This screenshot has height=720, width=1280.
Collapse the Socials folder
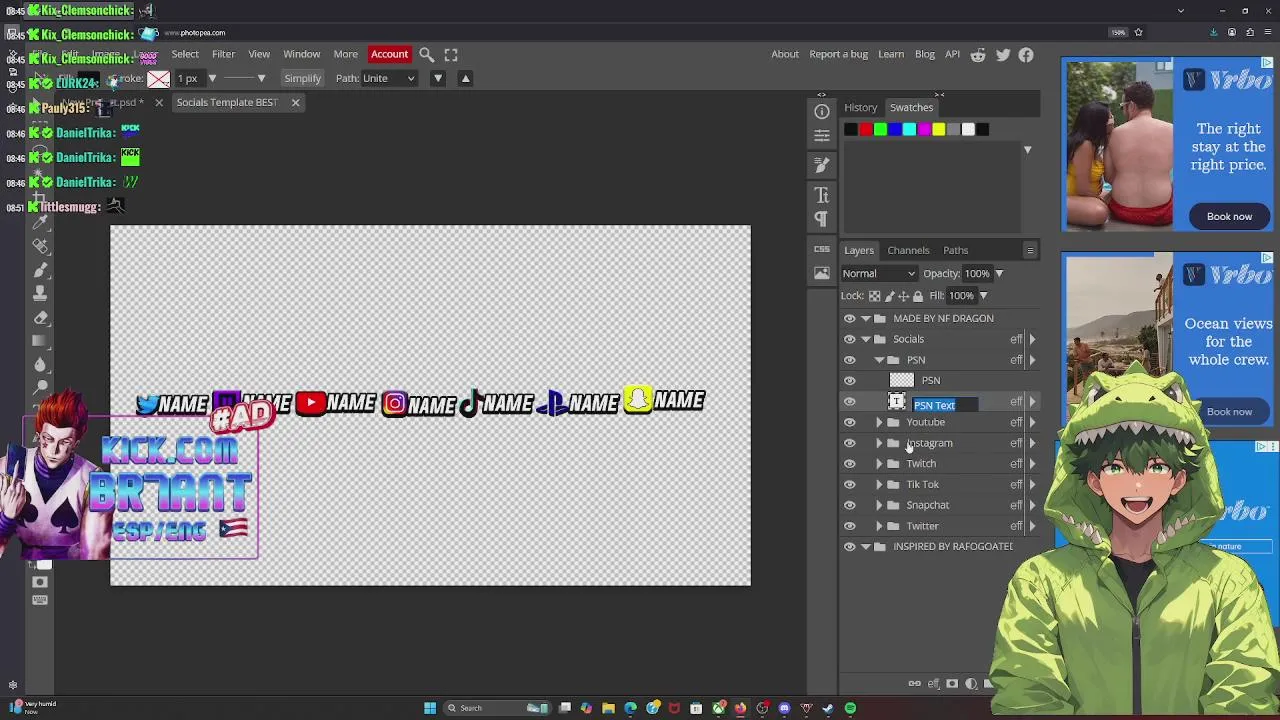866,339
